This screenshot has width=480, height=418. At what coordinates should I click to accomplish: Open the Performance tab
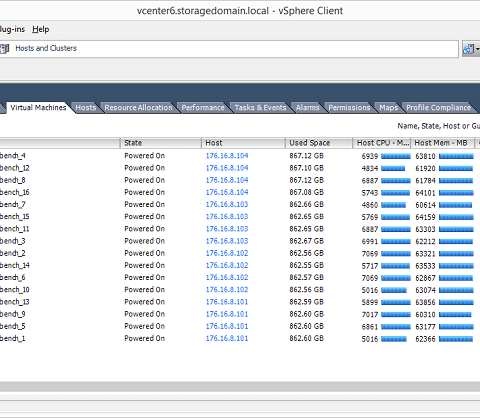[x=203, y=108]
